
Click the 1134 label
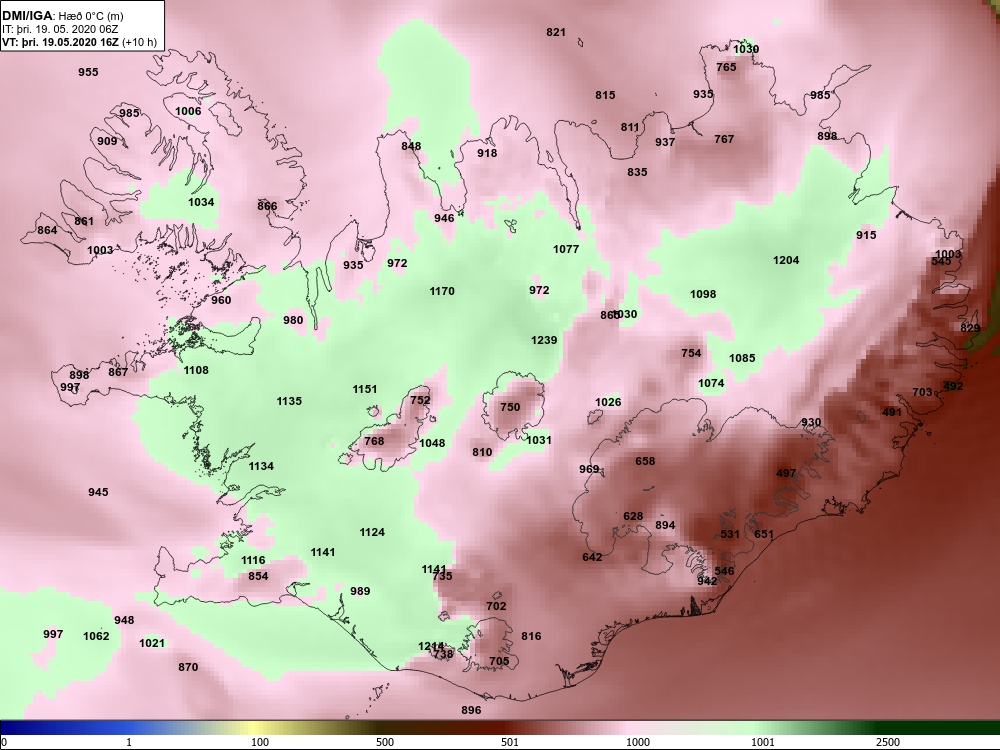click(x=261, y=466)
